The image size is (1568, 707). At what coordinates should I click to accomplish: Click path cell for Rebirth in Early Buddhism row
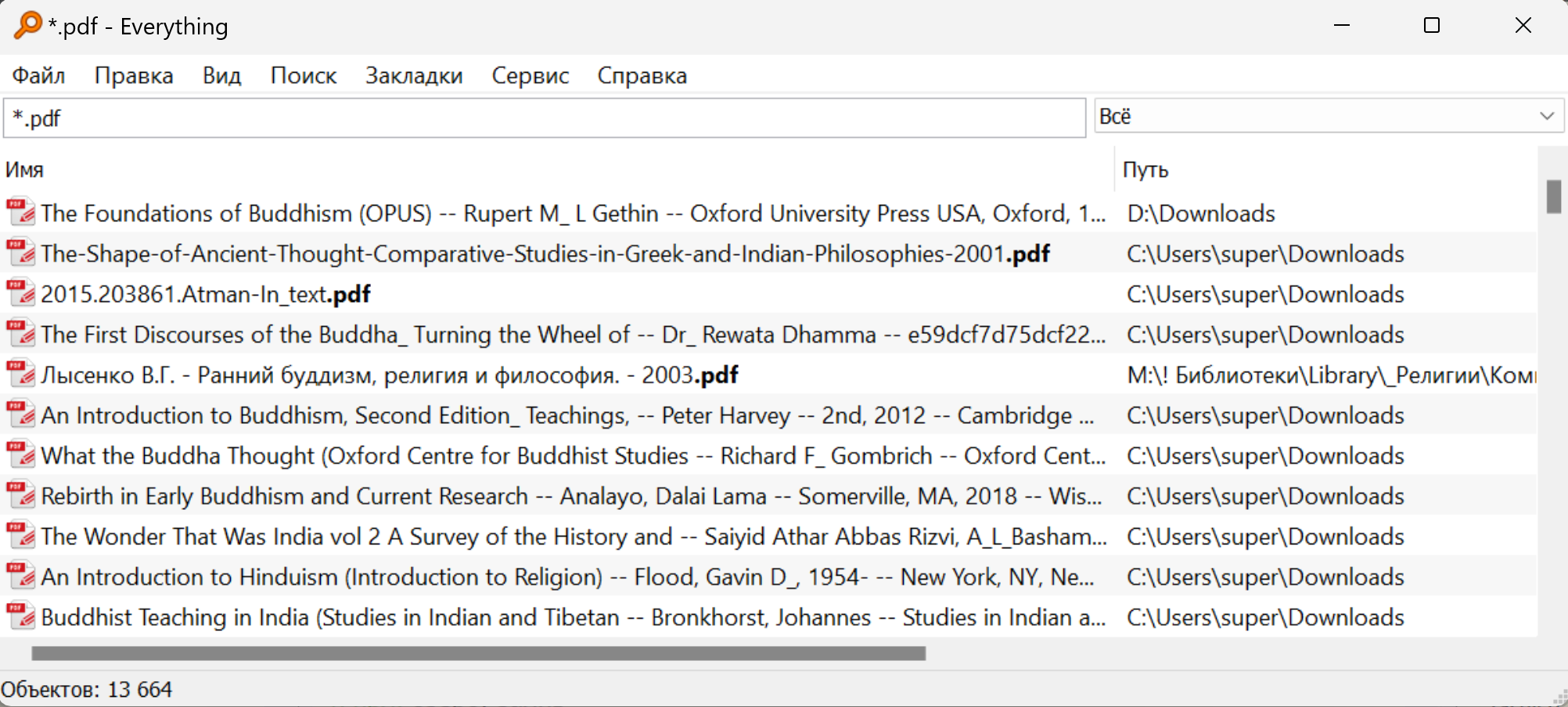1265,497
